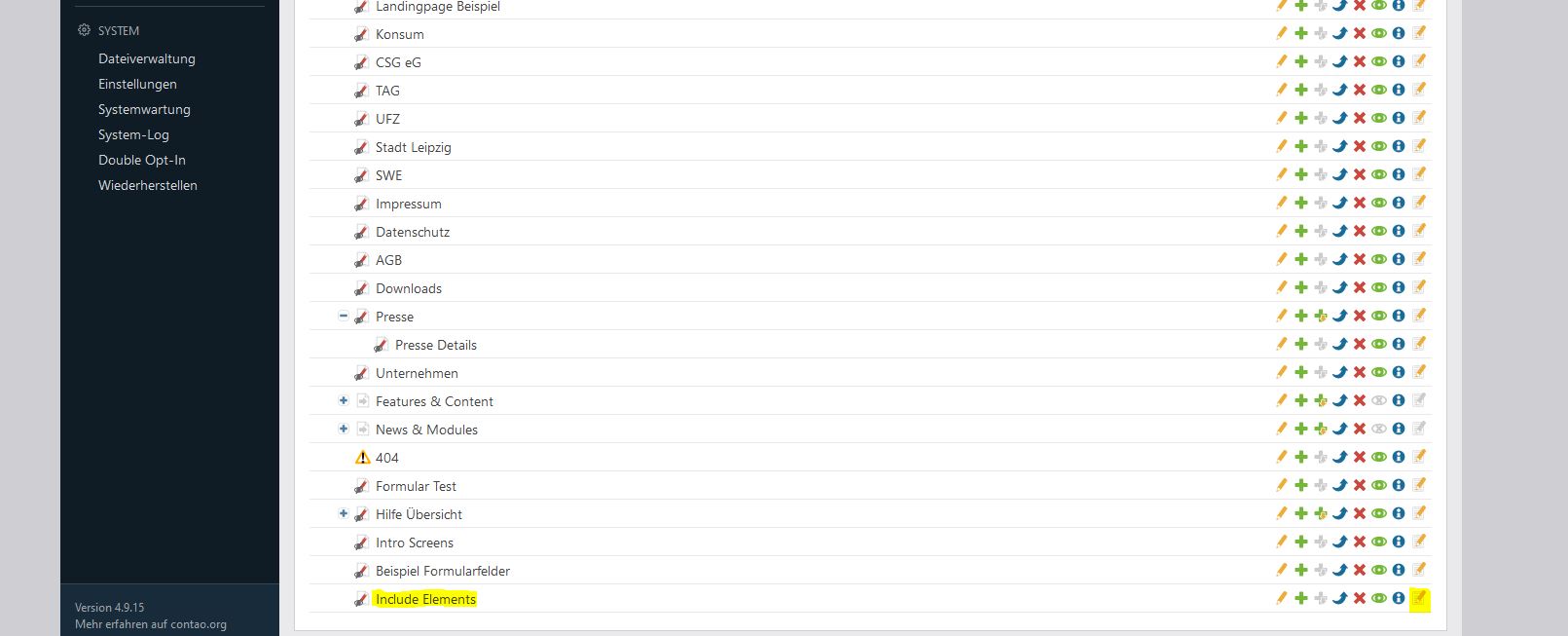Collapse the Presse page tree
Screen dimensions: 1568x636
(343, 316)
